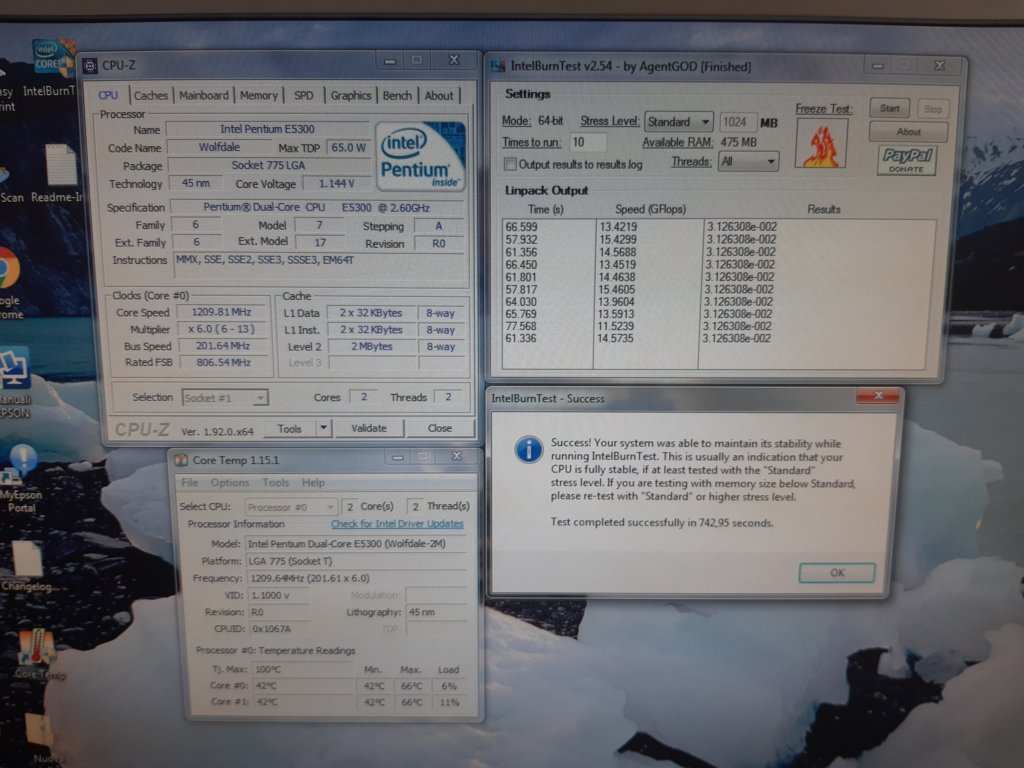Image resolution: width=1024 pixels, height=768 pixels.
Task: Click the IntelBurnTest flame Freeze Test icon
Action: click(x=822, y=144)
